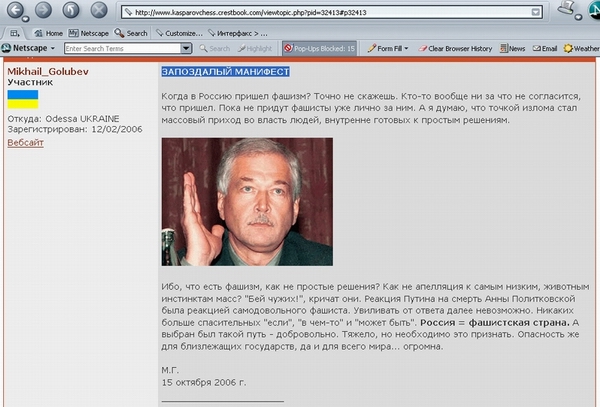Open the Form Fill dropdown
Screen dimensions: 600x407
386,48
